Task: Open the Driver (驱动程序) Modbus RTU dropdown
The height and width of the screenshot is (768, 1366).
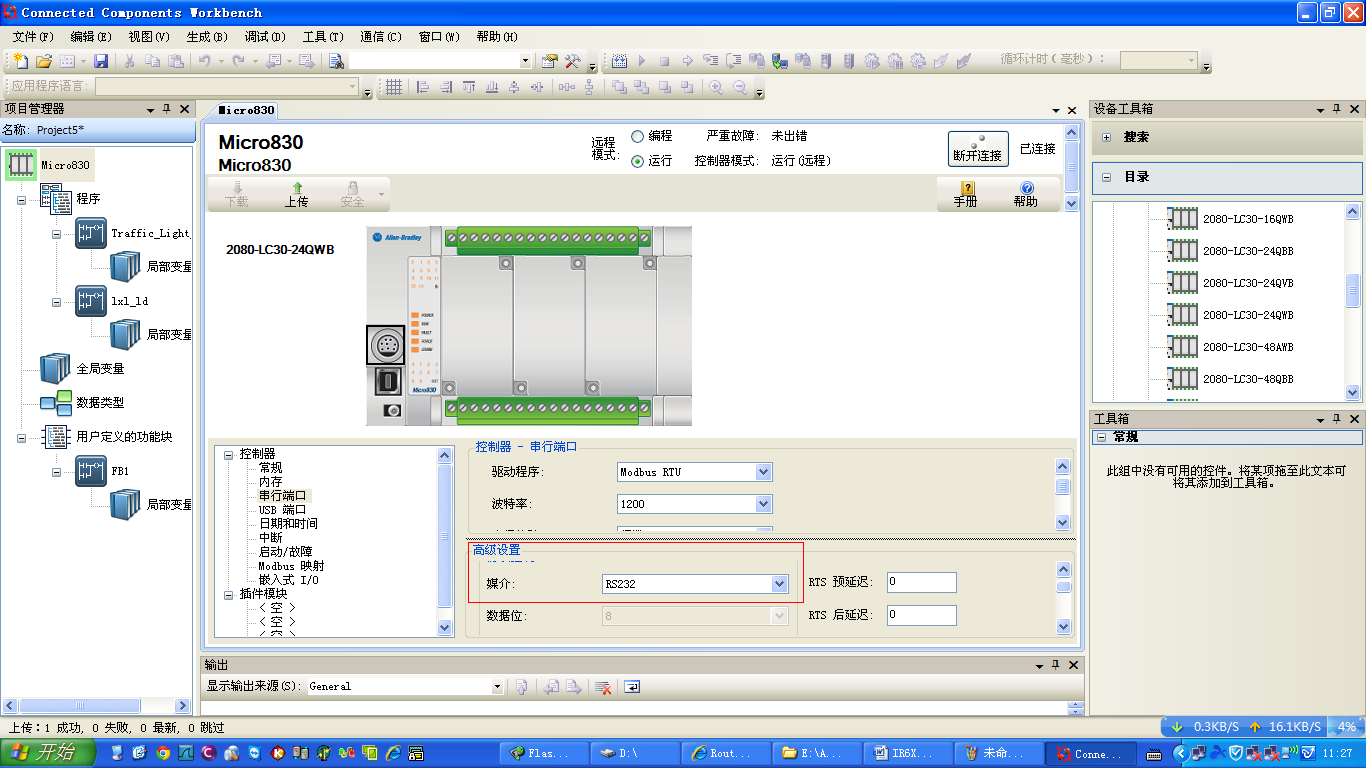Action: 764,472
